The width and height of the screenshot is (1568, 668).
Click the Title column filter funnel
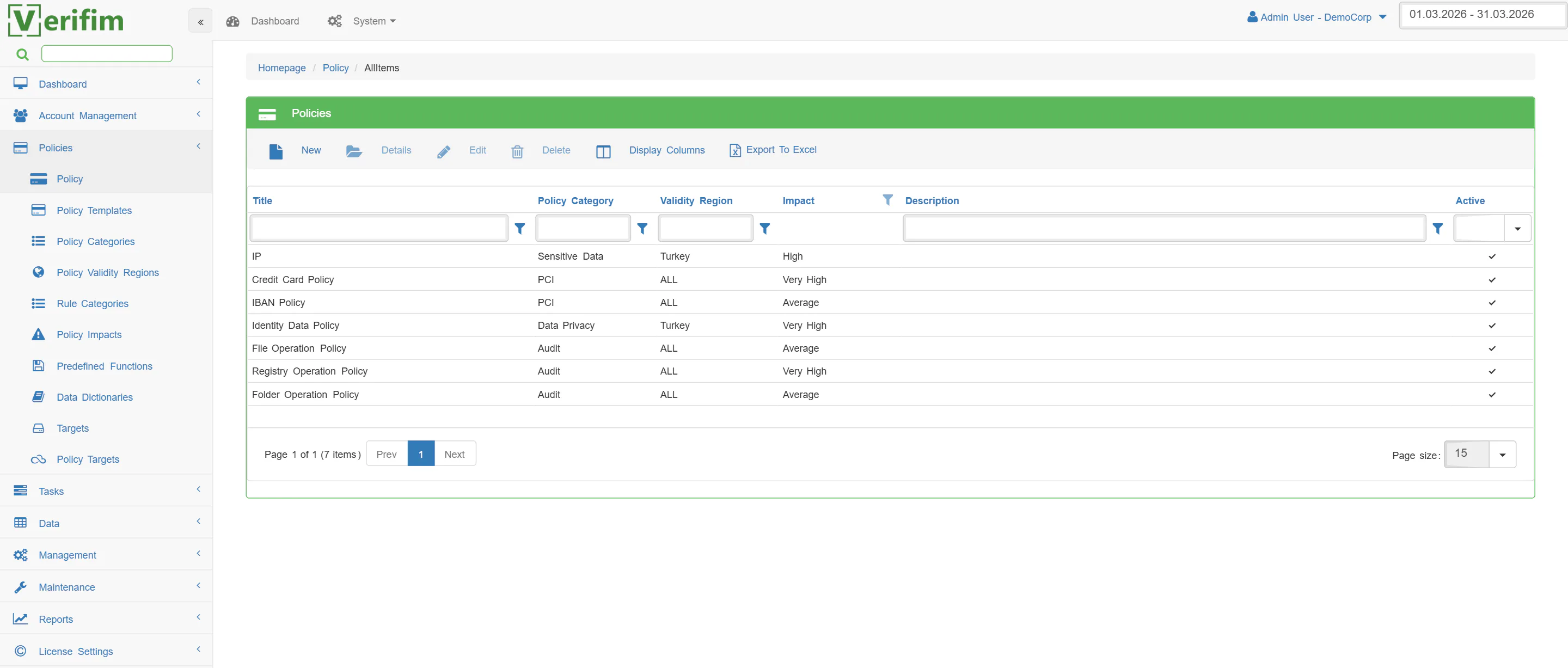[x=520, y=229]
